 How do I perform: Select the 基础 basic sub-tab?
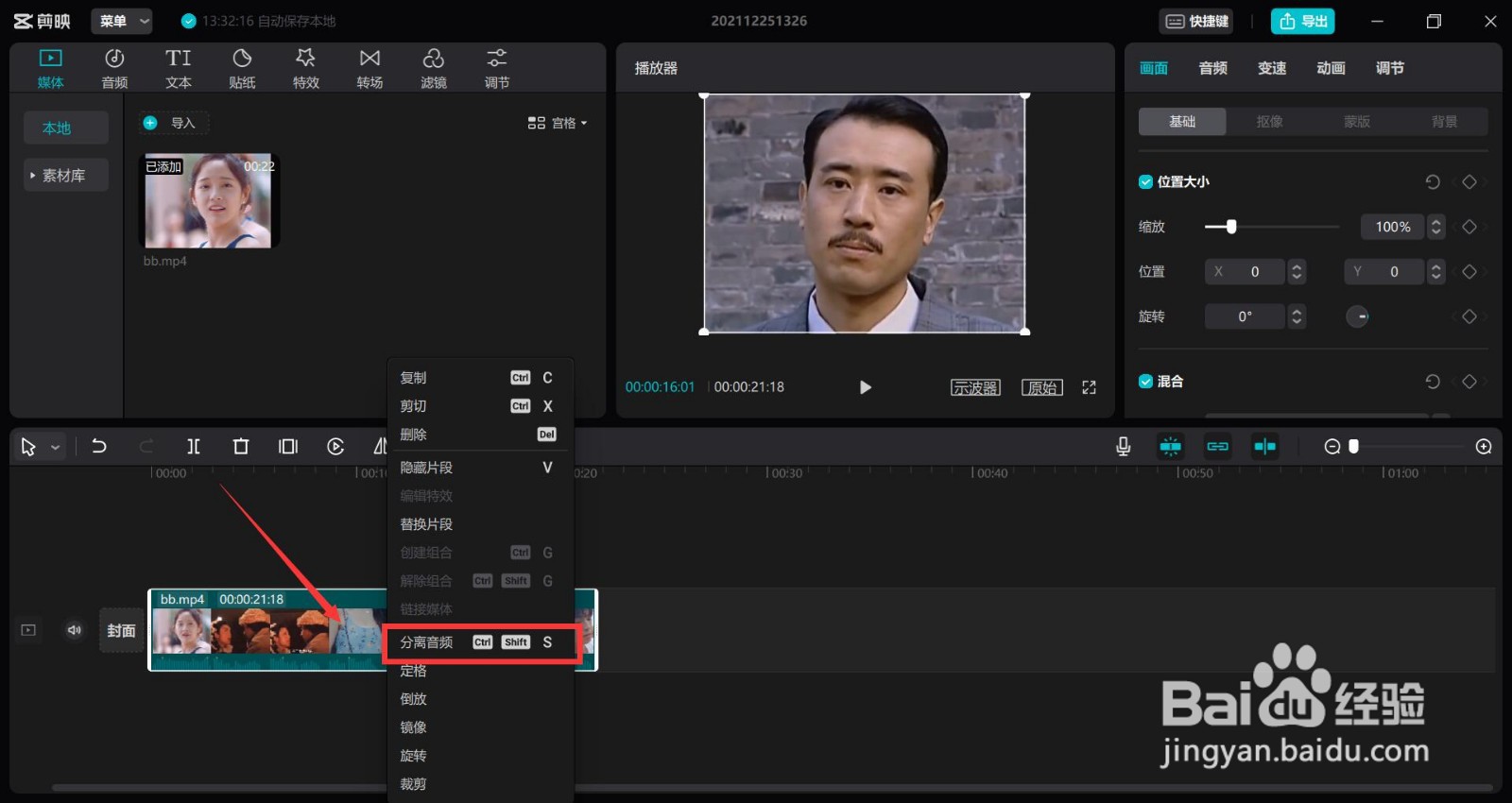point(1182,121)
